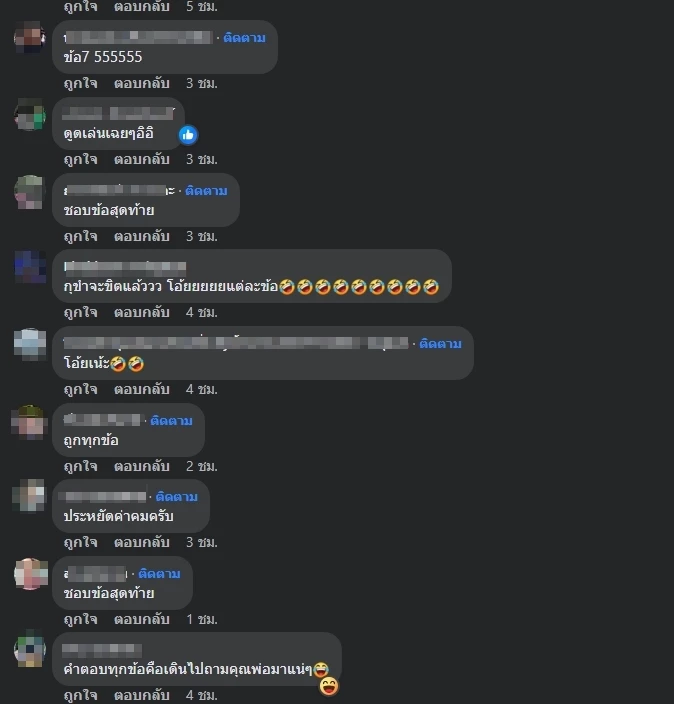Screen dimensions: 674x704
Task: Click the blue thumbs-up reaction icon
Action: click(x=188, y=135)
